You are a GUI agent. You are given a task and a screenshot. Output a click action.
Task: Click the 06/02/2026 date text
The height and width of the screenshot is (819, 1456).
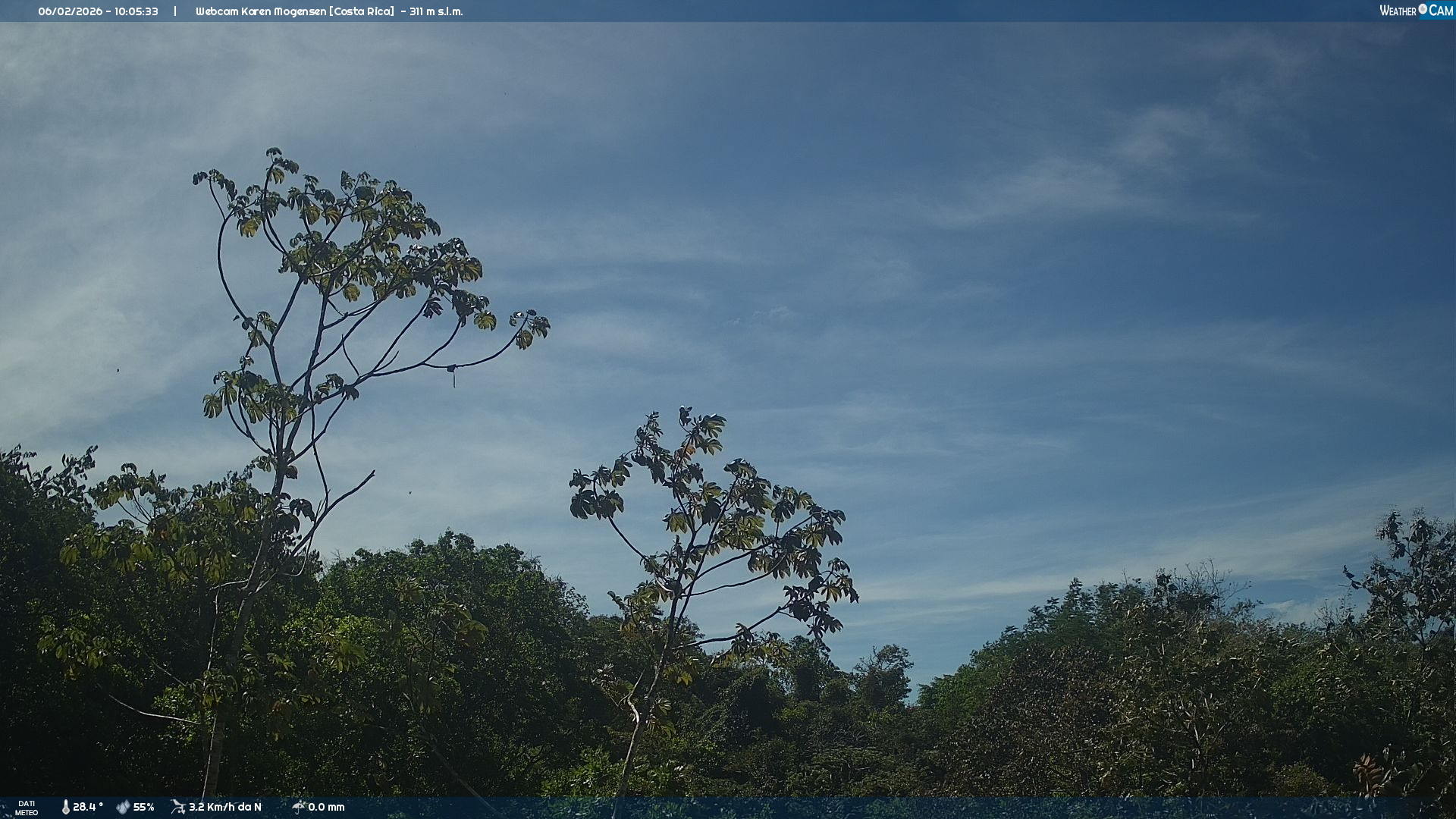[70, 11]
